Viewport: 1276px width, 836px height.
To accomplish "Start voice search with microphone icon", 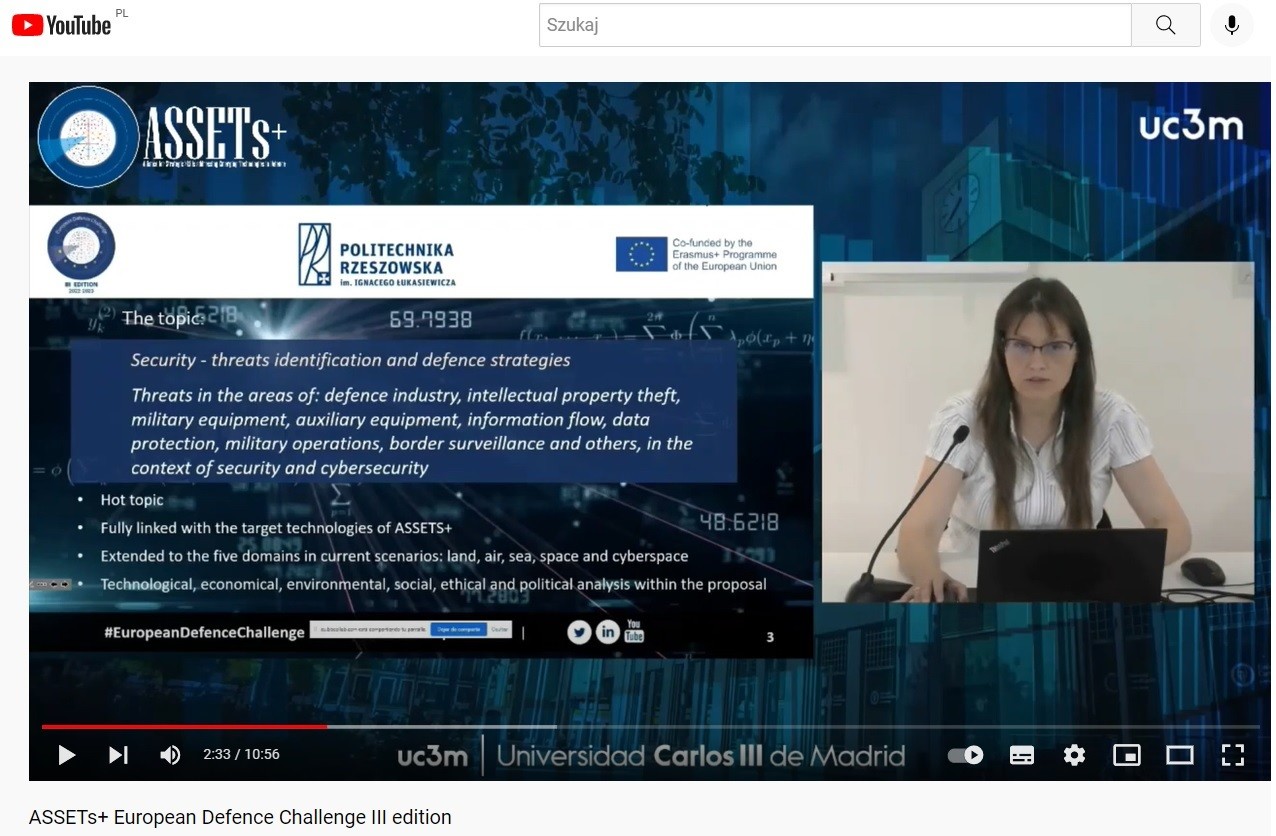I will tap(1231, 25).
